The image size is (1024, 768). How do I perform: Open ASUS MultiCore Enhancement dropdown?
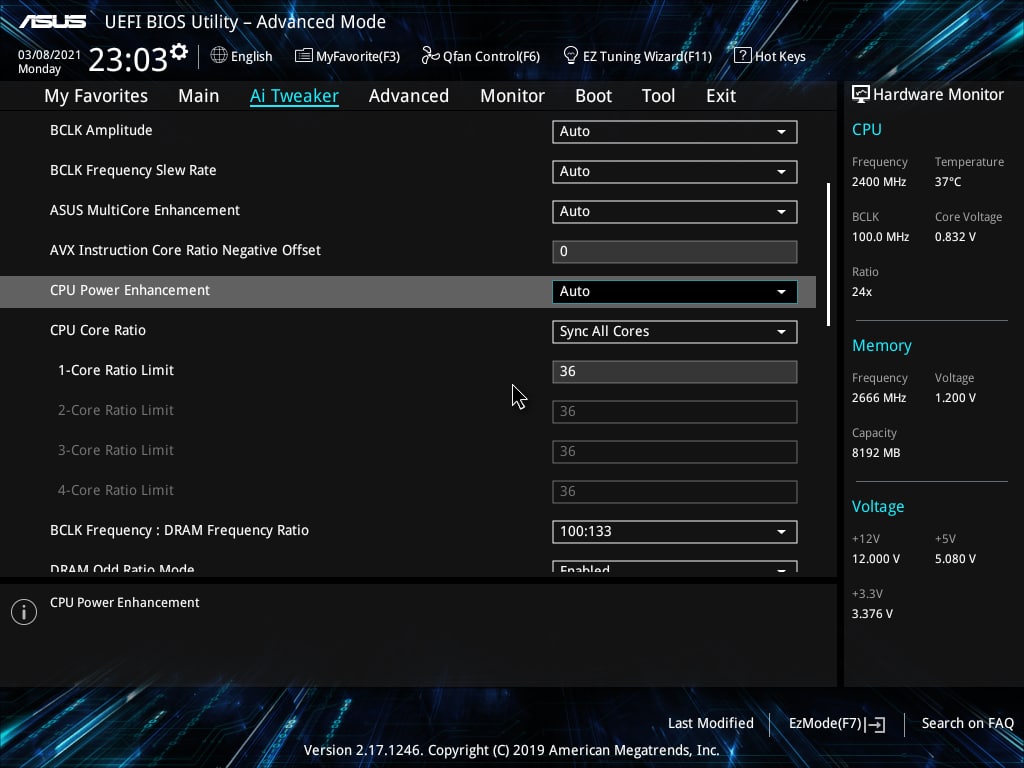point(675,212)
